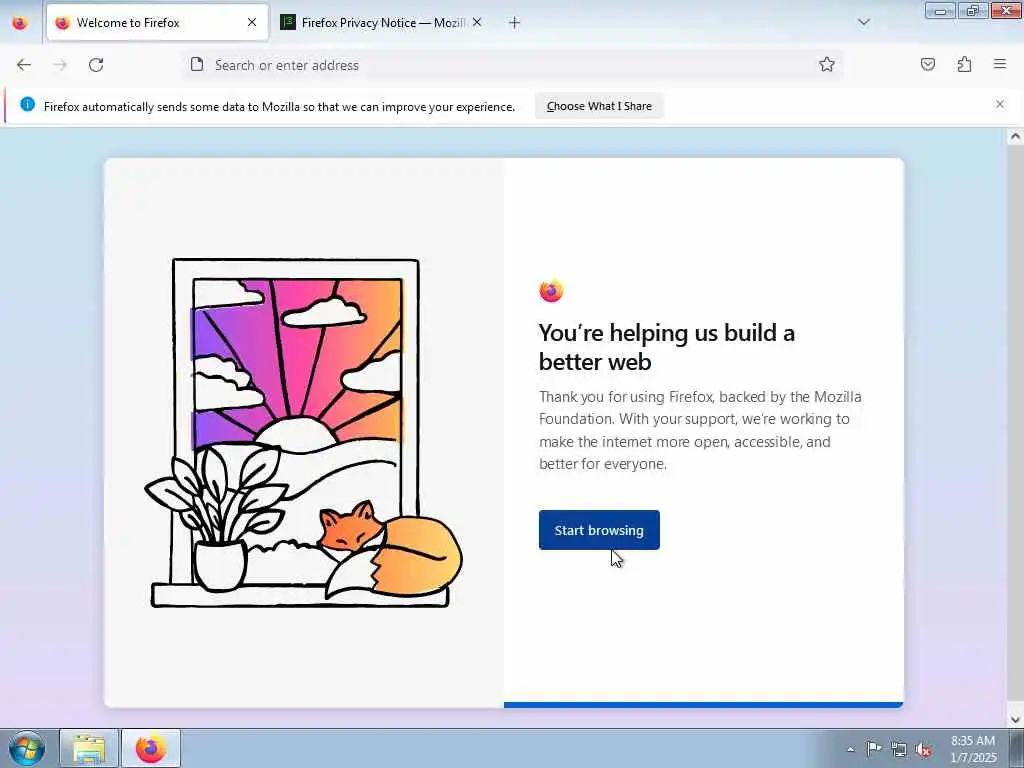Click the Choose What I Share button
This screenshot has width=1024, height=768.
[599, 106]
